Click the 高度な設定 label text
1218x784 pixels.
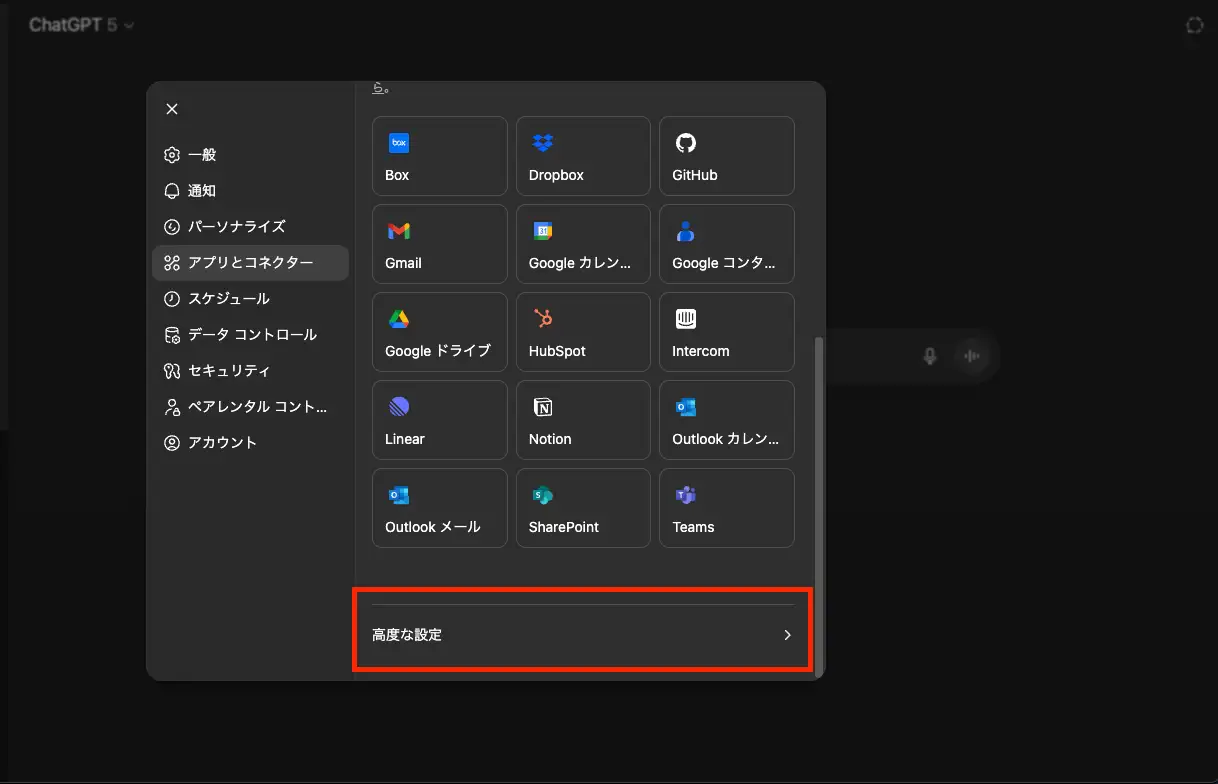pyautogui.click(x=407, y=635)
